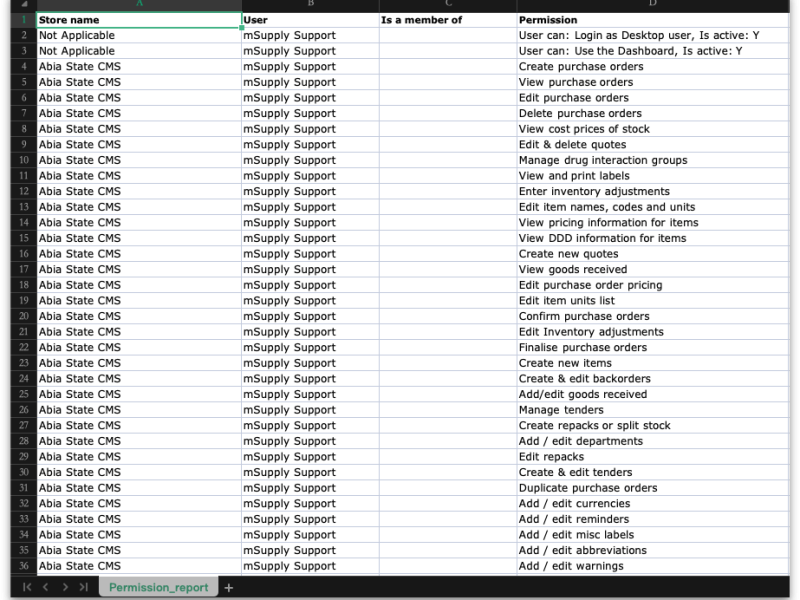Select the User header cell
This screenshot has height=600, width=800.
tap(310, 20)
